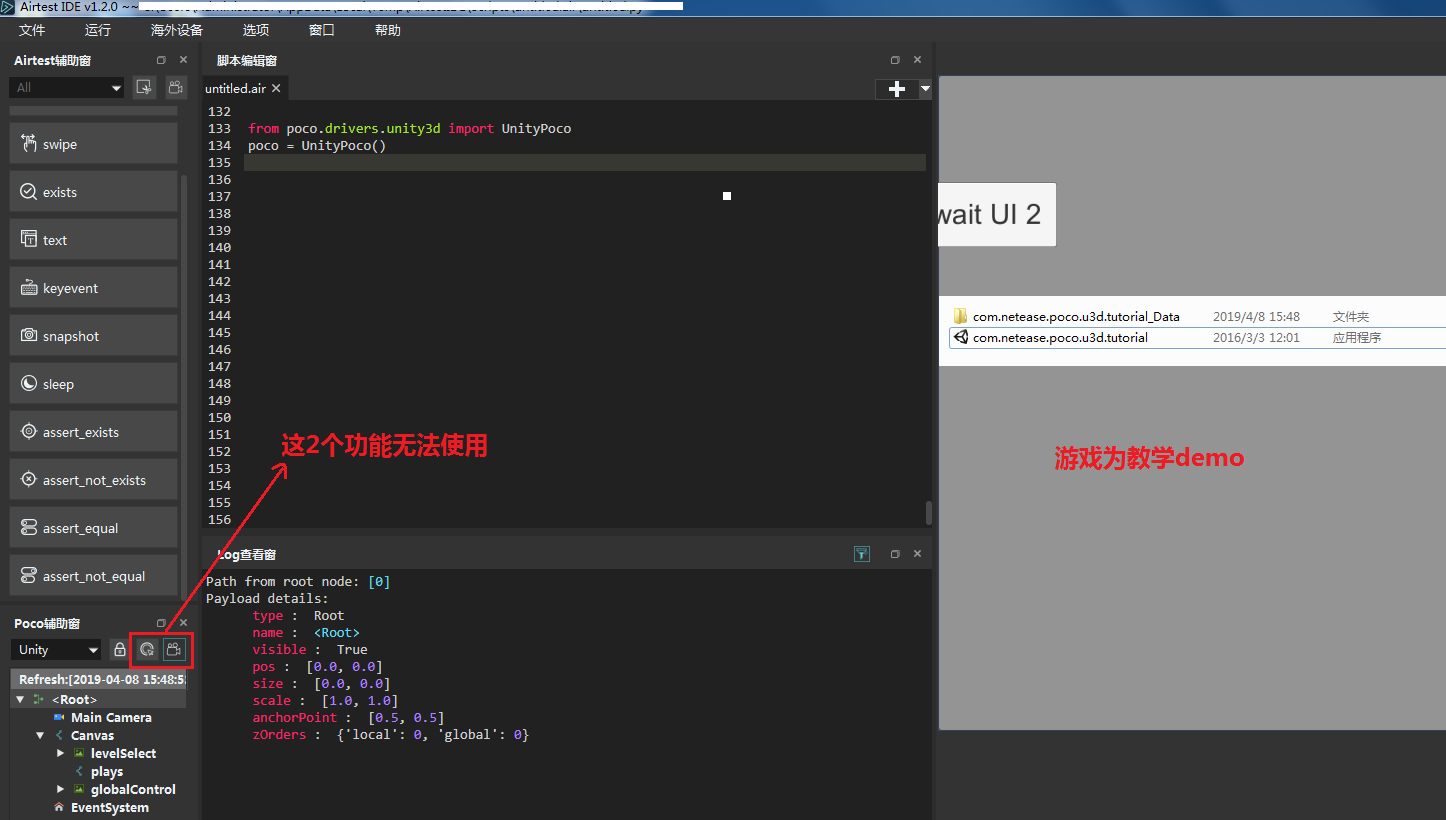1446x820 pixels.
Task: Start Poco auto-record camera icon
Action: 174,649
